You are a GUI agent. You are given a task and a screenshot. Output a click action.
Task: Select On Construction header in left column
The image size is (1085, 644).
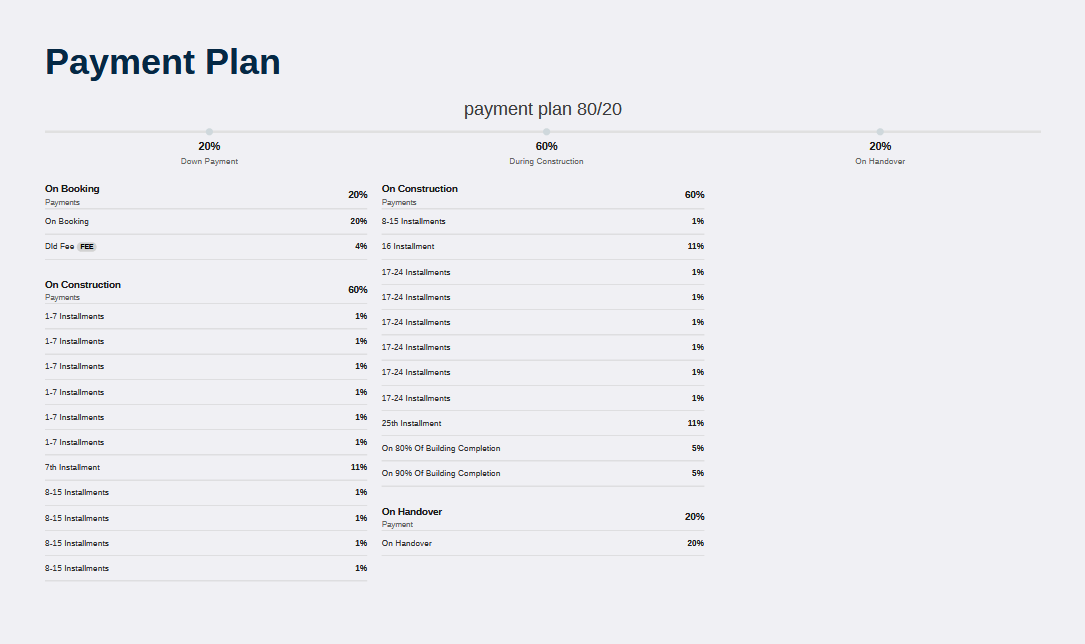point(206,290)
